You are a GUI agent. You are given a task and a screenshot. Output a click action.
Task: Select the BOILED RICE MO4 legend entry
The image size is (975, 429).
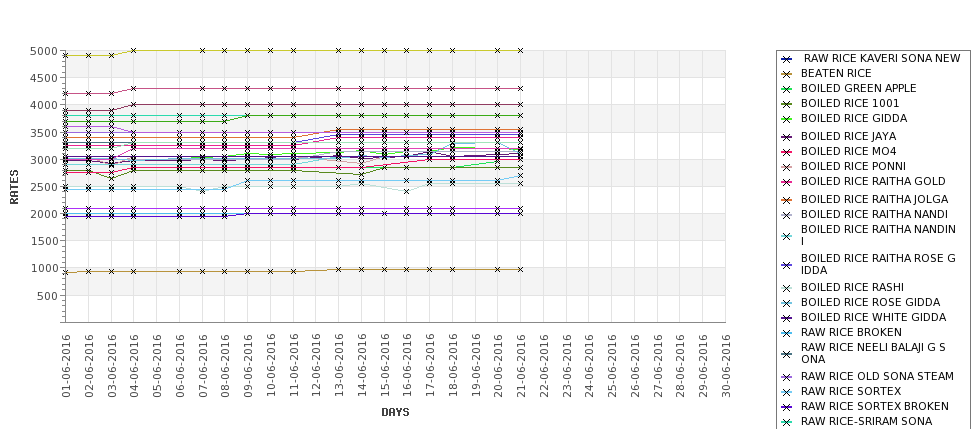pos(848,151)
